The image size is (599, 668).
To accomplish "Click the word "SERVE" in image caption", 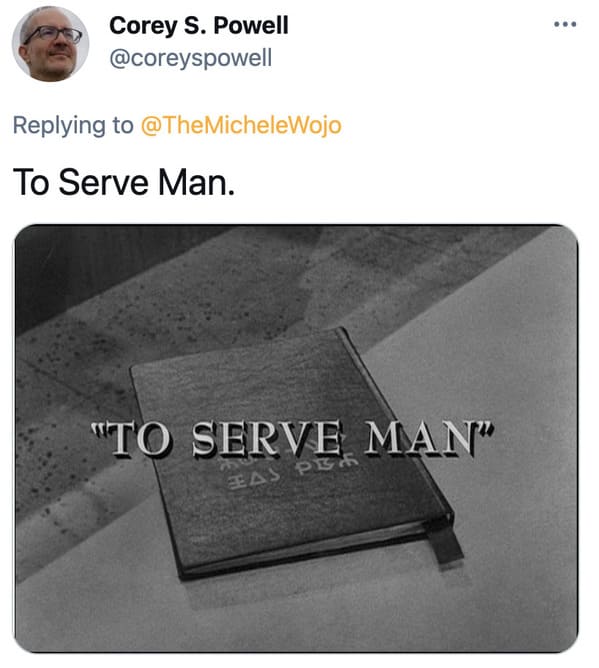I will 267,438.
